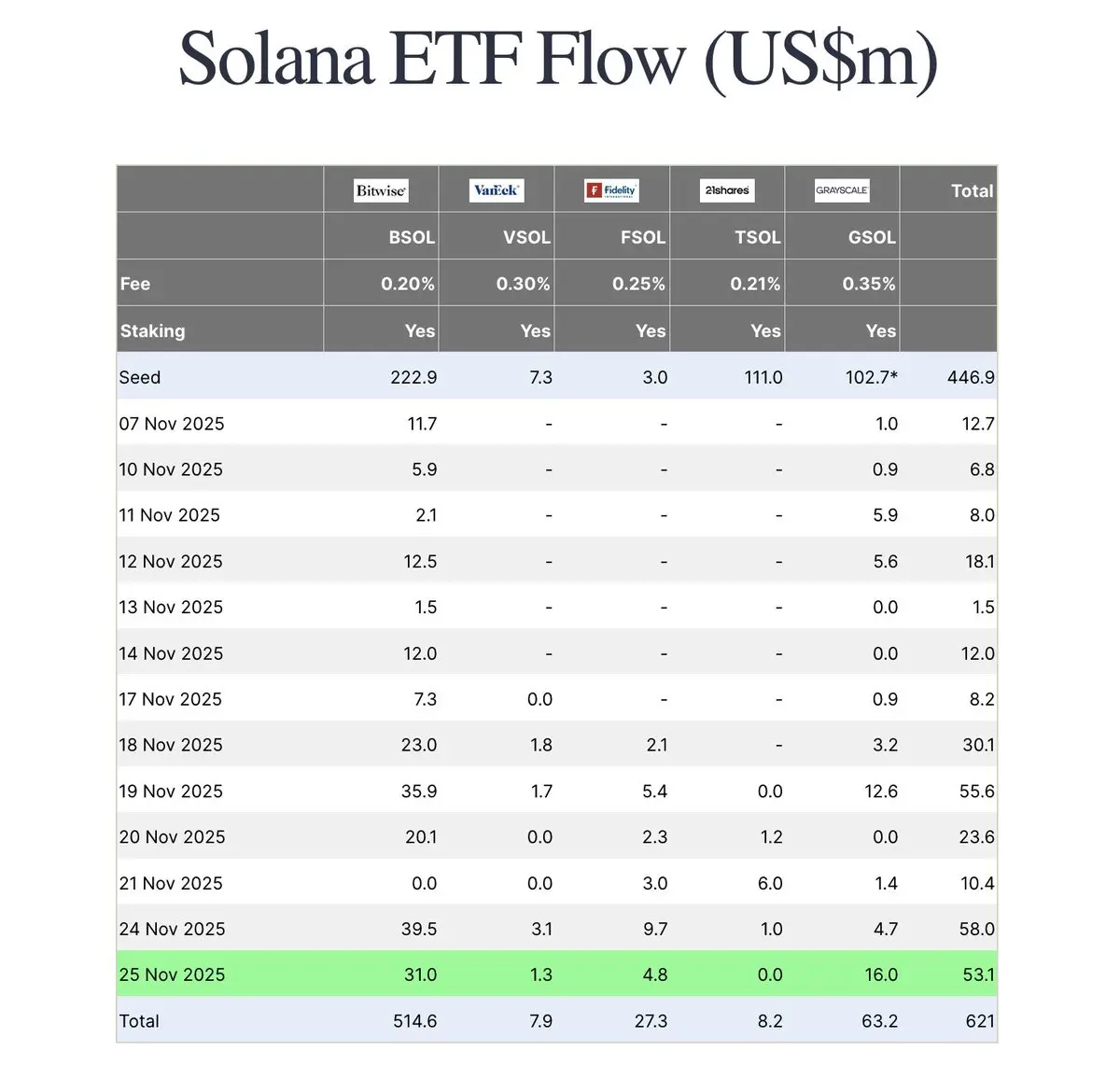Image resolution: width=1120 pixels, height=1079 pixels.
Task: Select the BSOL ticker column header
Action: 412,237
